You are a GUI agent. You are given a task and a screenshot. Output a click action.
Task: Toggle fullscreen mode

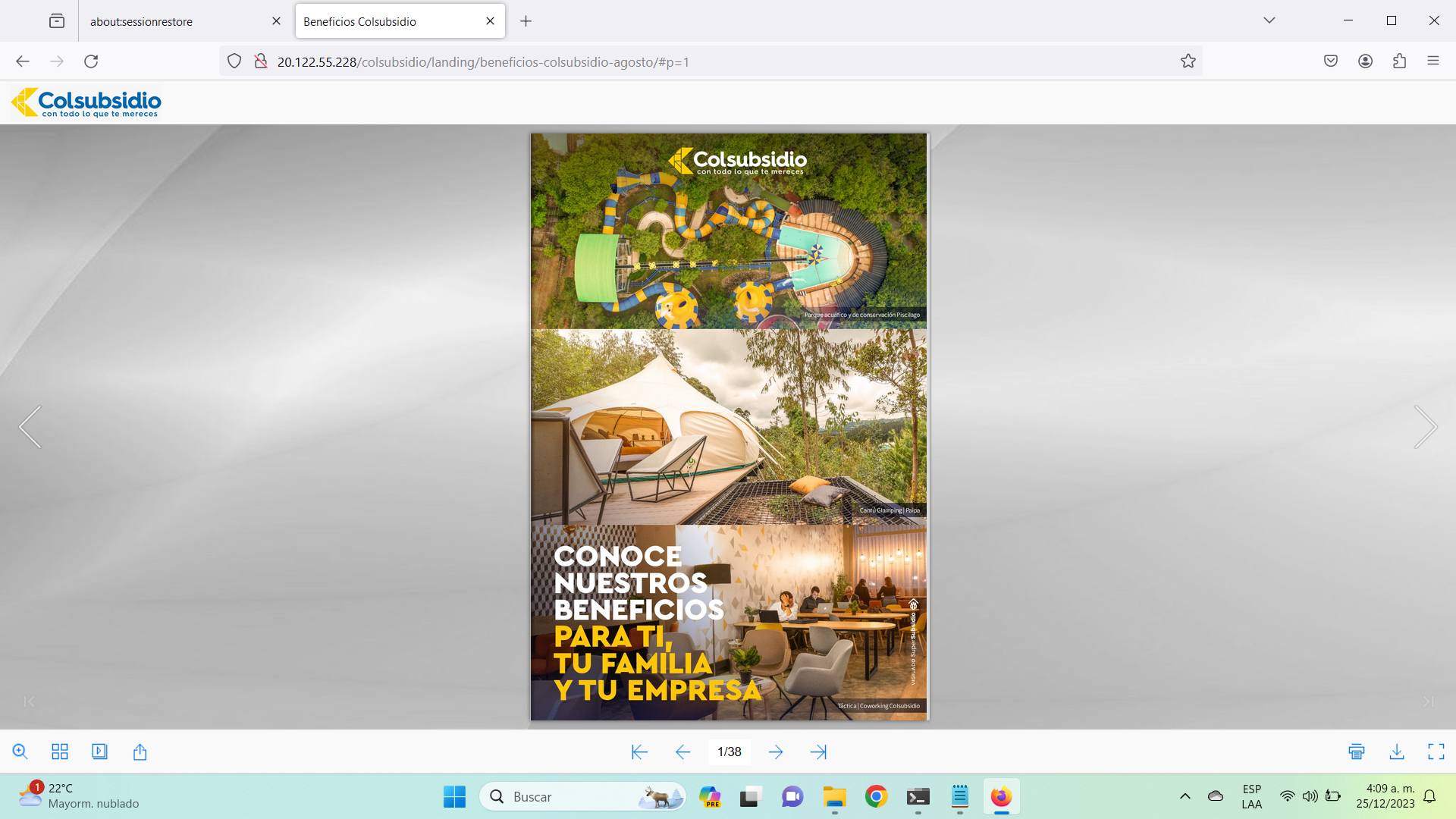pyautogui.click(x=1436, y=752)
